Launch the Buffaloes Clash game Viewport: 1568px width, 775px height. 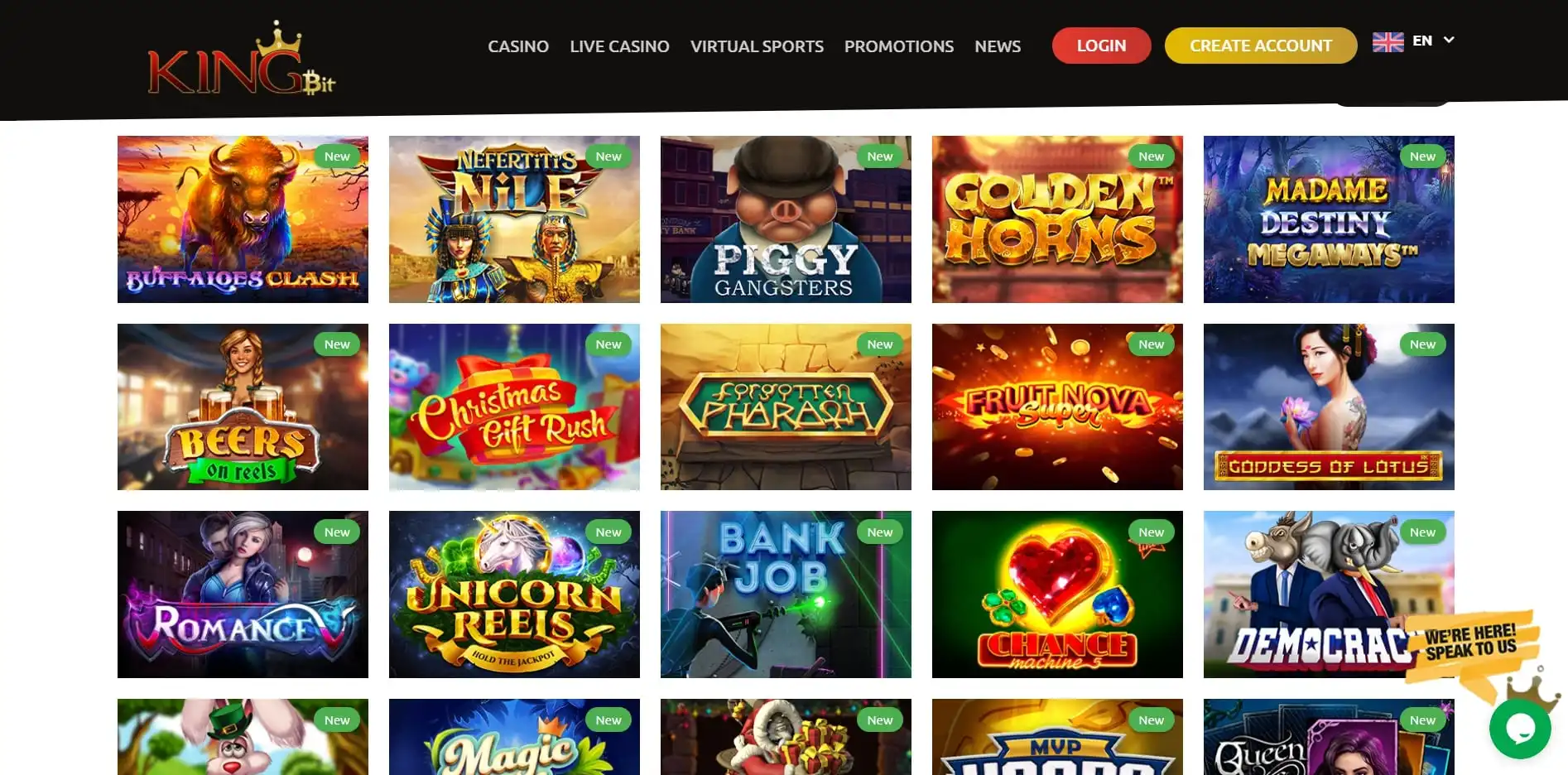click(x=243, y=219)
